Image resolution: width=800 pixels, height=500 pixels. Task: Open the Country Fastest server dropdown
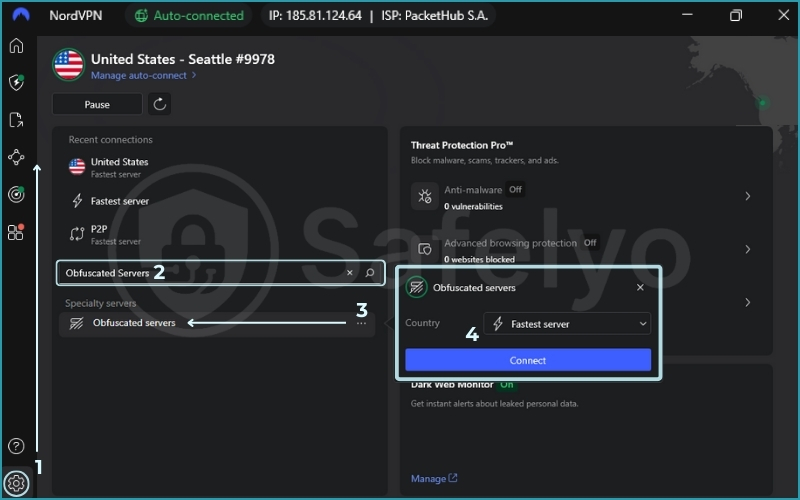click(x=567, y=324)
